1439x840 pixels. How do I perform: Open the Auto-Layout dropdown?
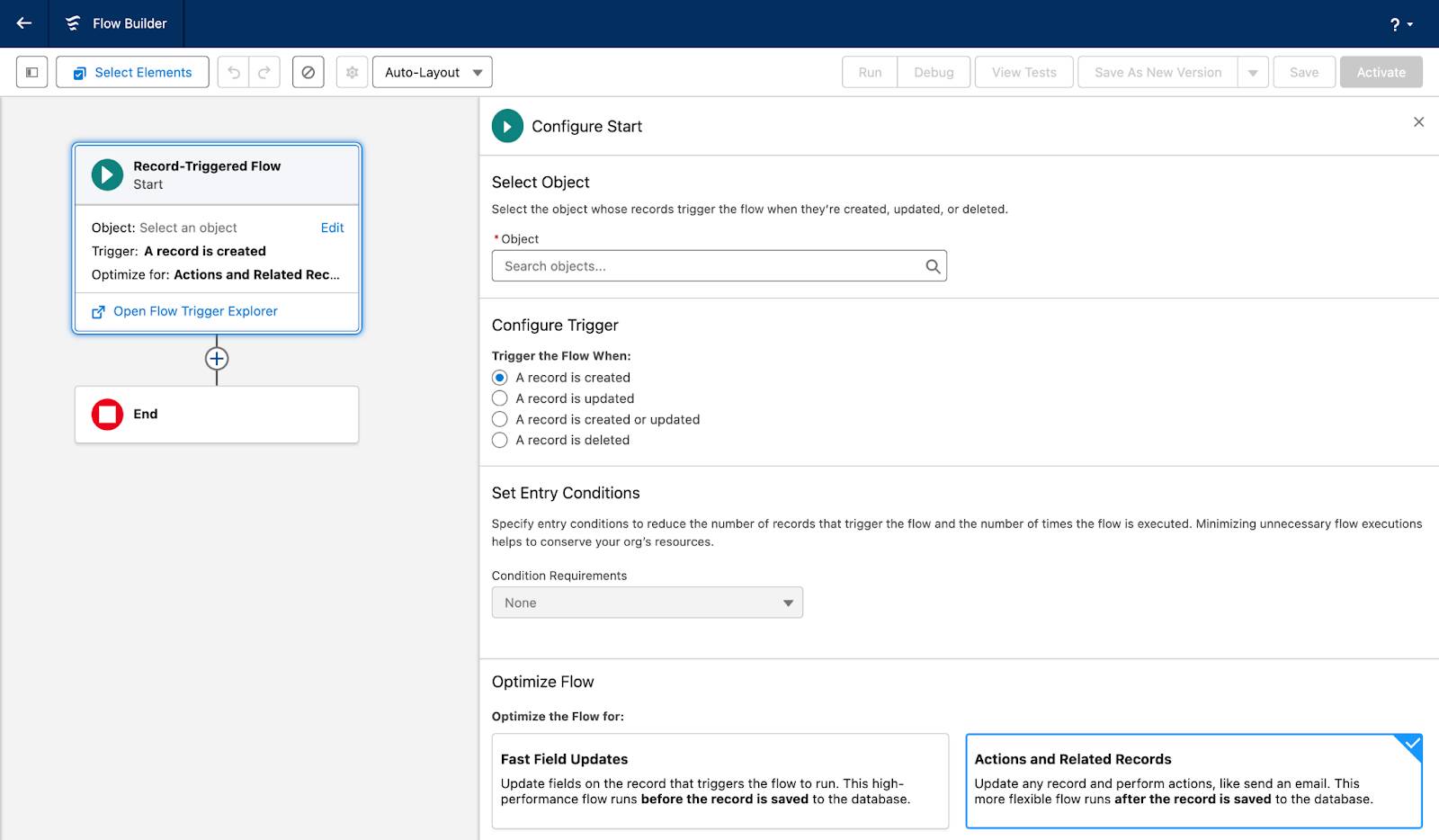coord(433,72)
